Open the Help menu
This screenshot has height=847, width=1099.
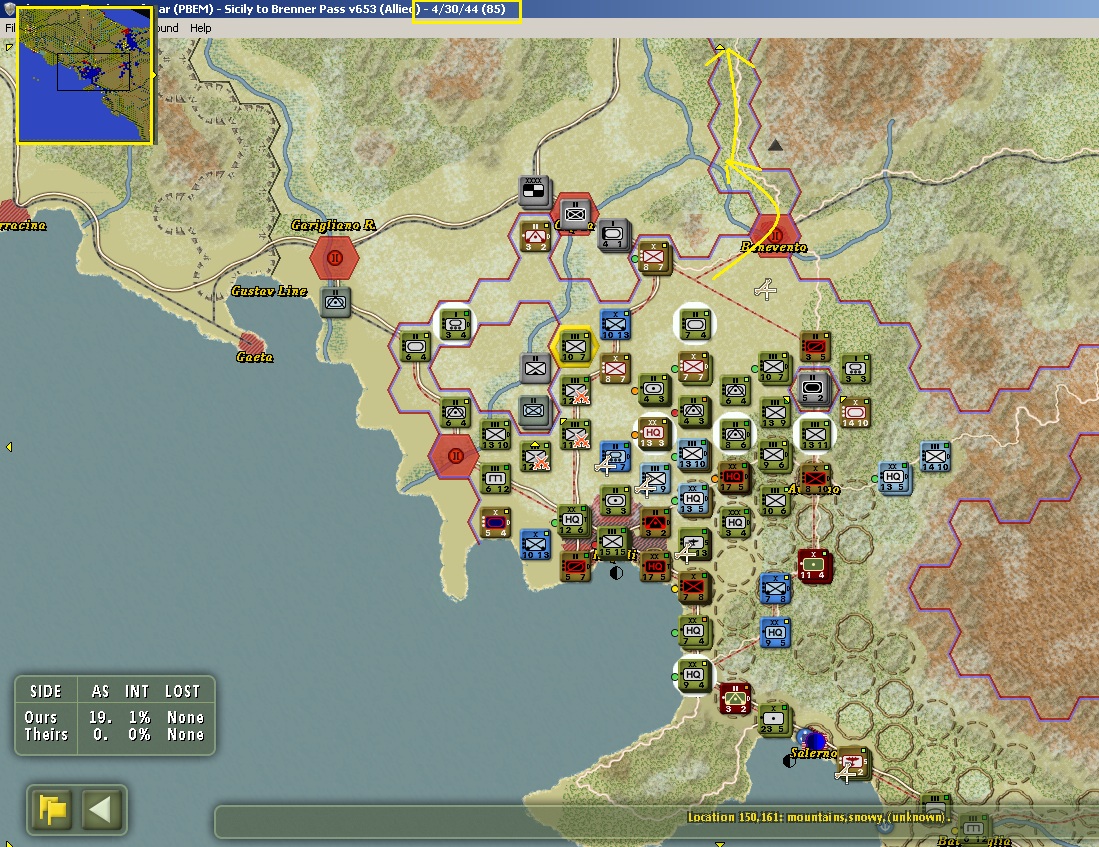(x=200, y=28)
